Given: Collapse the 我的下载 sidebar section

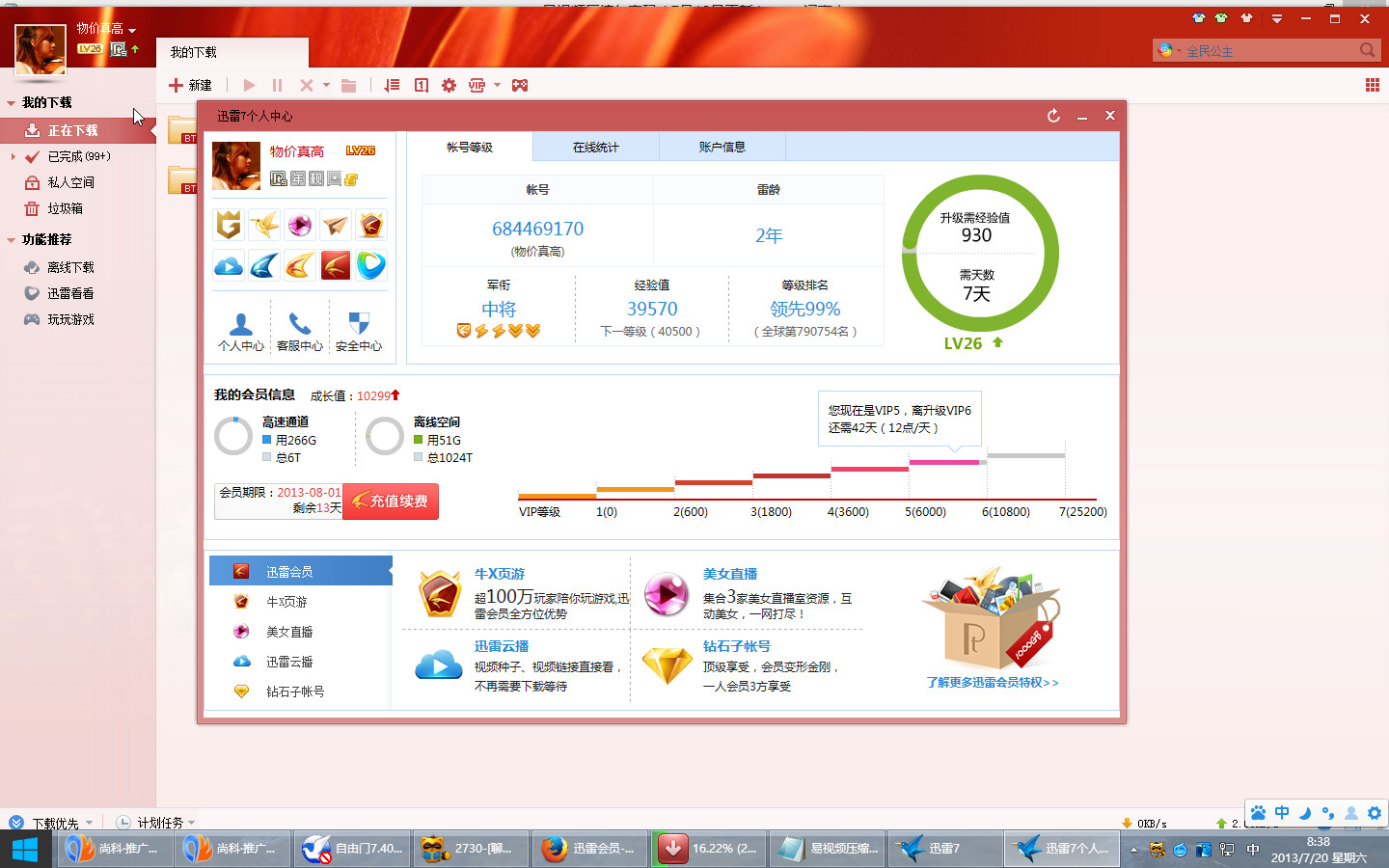Looking at the screenshot, I should (11, 103).
